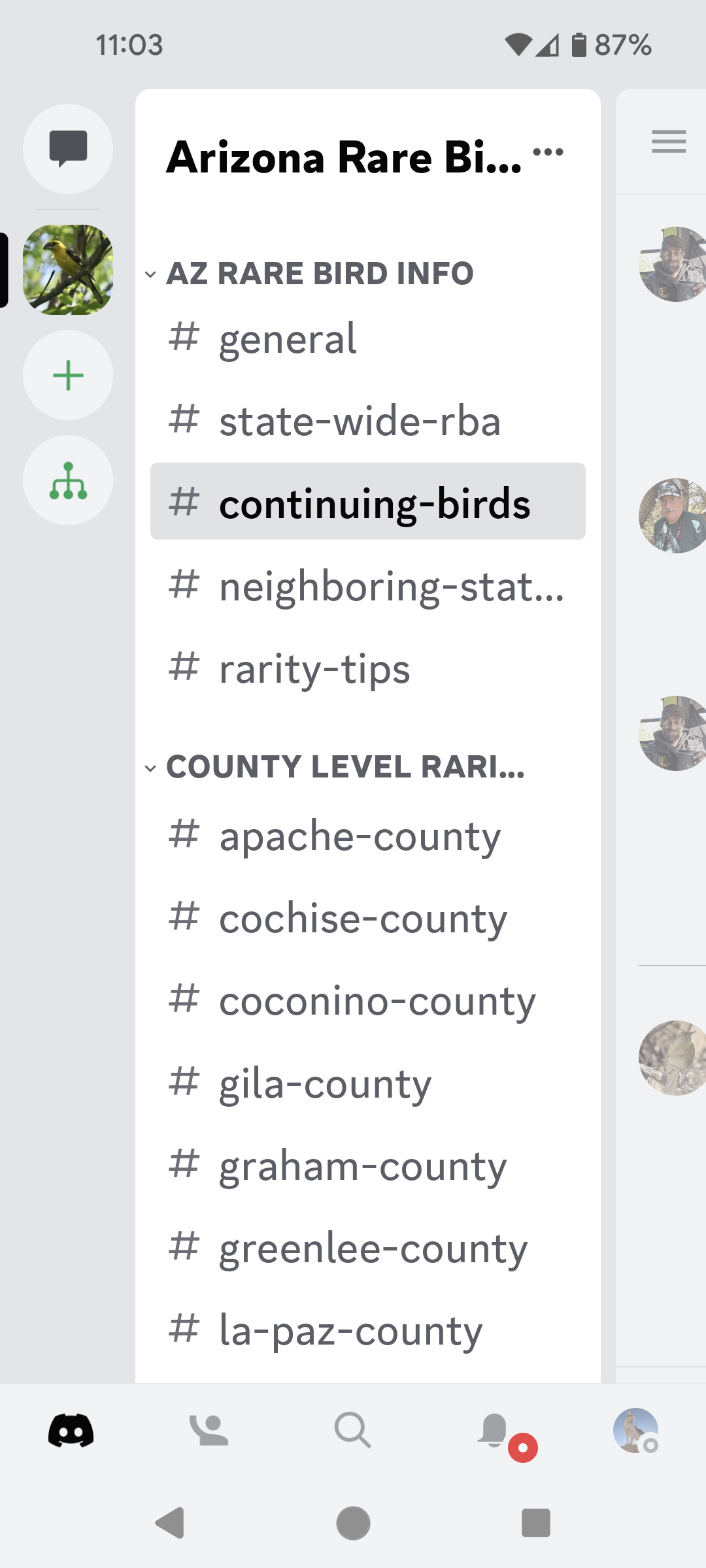
Task: Select the Arizona Rare Birds server avatar
Action: pyautogui.click(x=67, y=270)
